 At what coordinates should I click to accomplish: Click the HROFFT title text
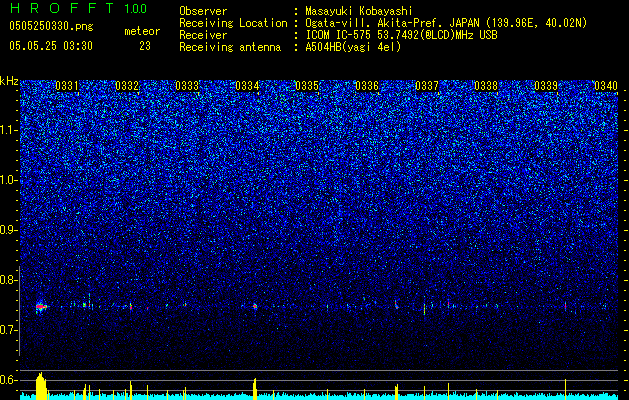(62, 8)
